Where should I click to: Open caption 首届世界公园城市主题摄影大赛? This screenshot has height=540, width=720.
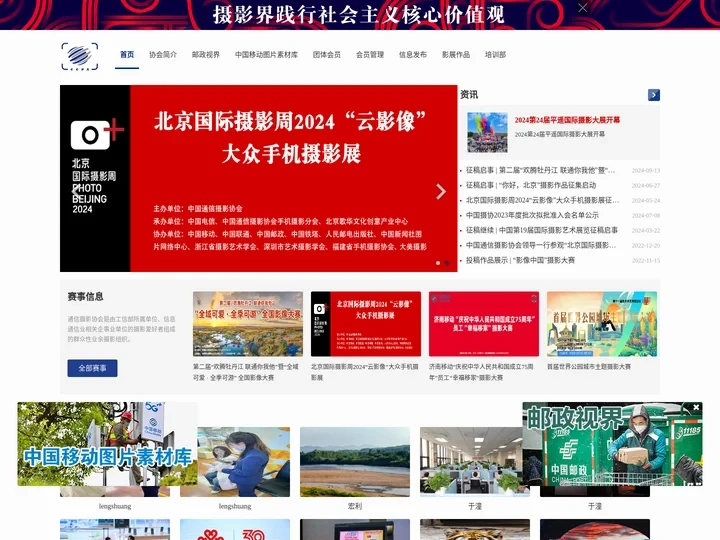589,366
